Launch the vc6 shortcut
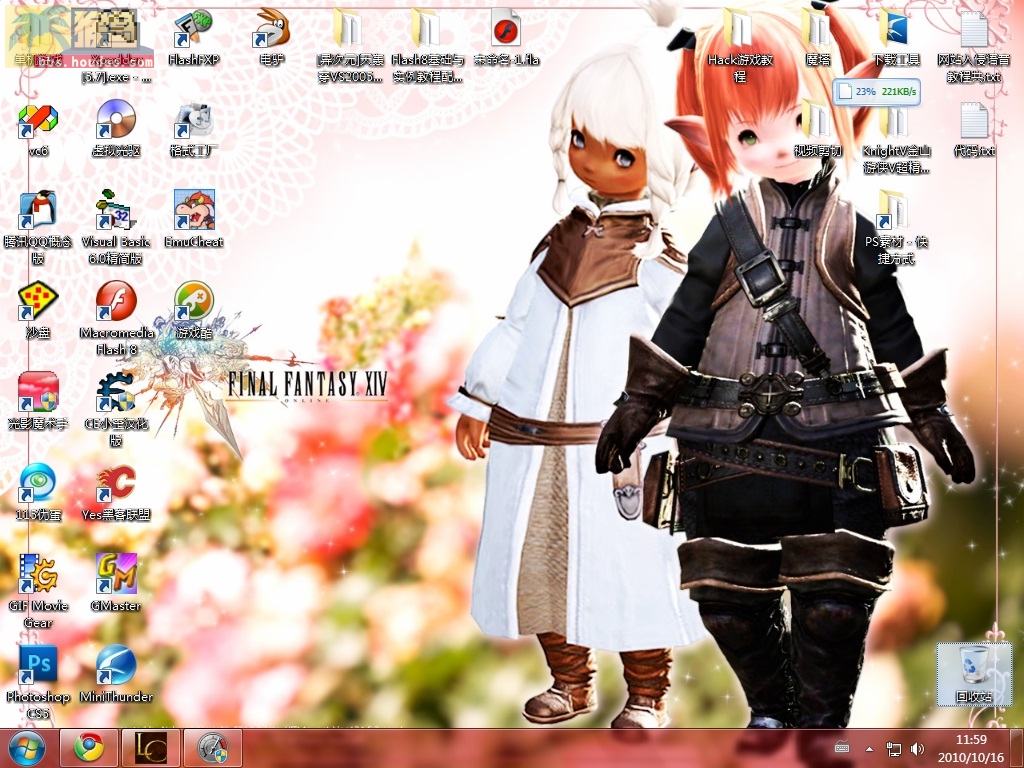This screenshot has height=768, width=1024. [38, 131]
